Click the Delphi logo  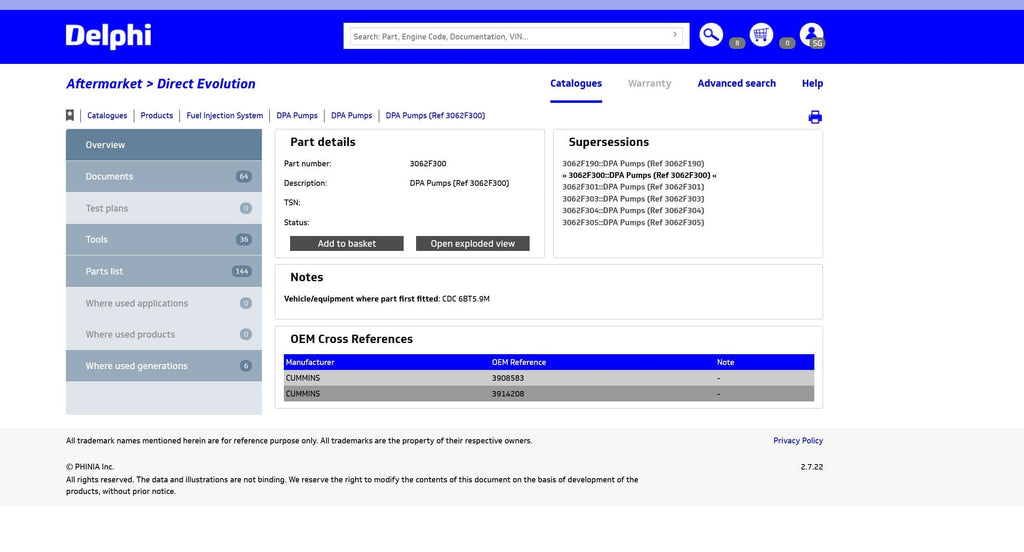[x=108, y=36]
